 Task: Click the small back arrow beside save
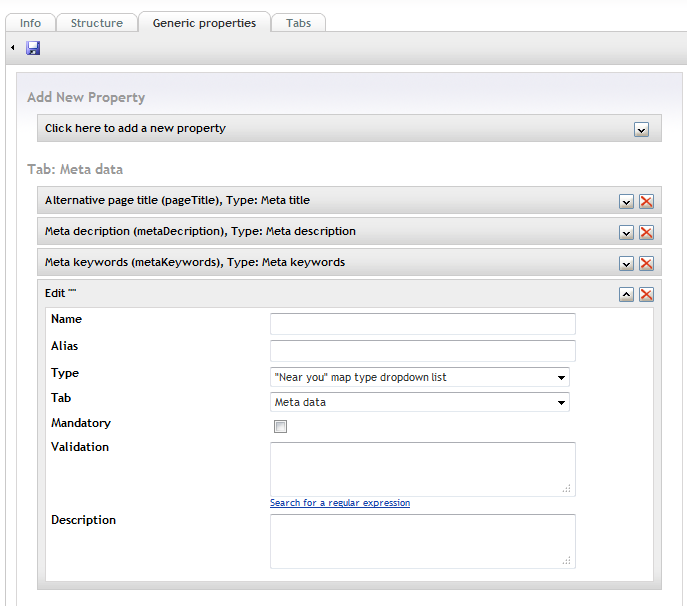pyautogui.click(x=13, y=47)
